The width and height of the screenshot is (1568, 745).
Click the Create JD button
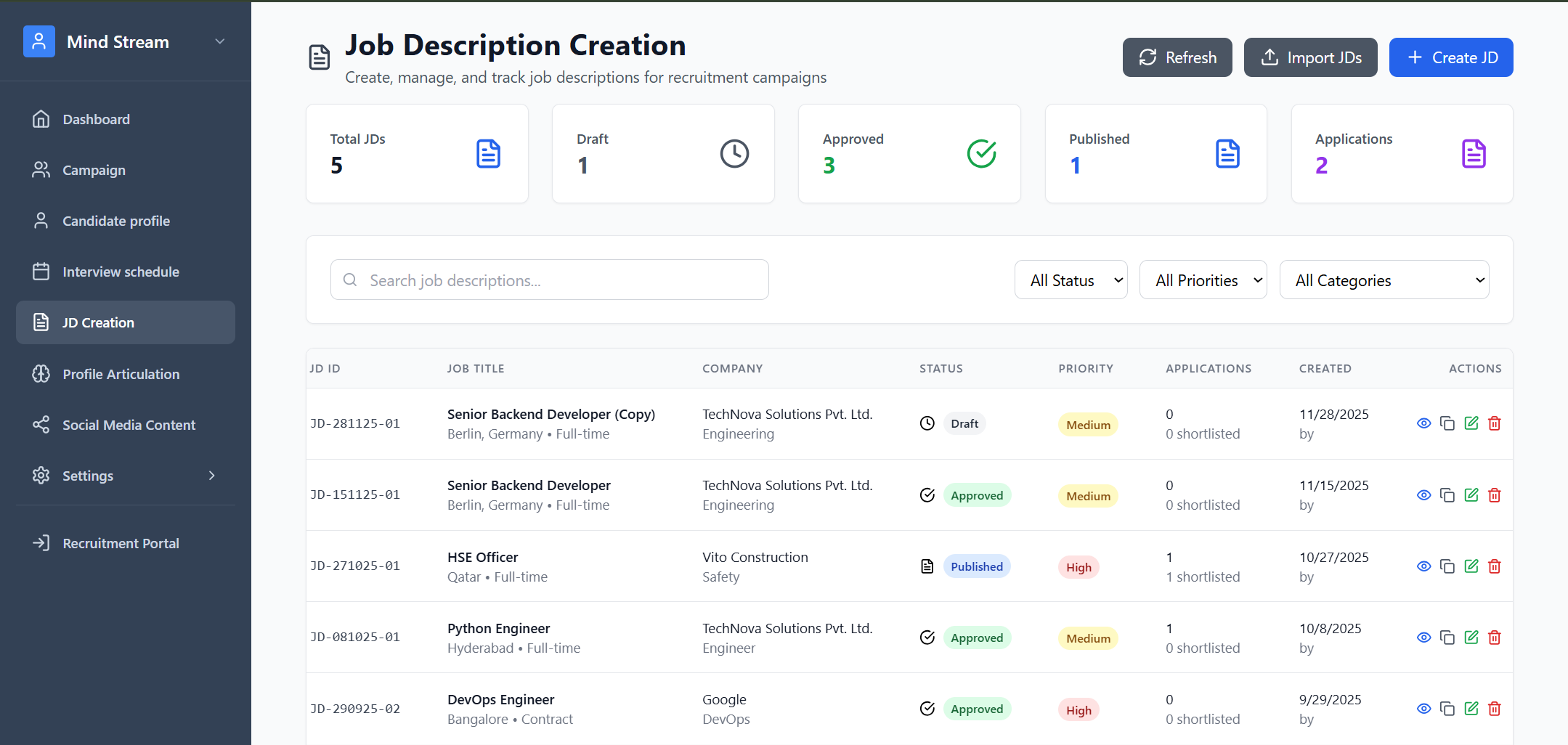1451,57
